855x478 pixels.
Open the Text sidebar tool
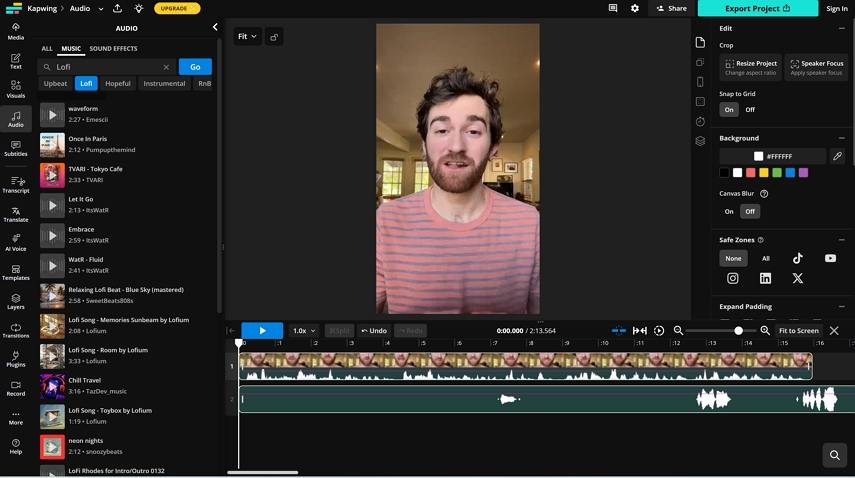pyautogui.click(x=15, y=61)
